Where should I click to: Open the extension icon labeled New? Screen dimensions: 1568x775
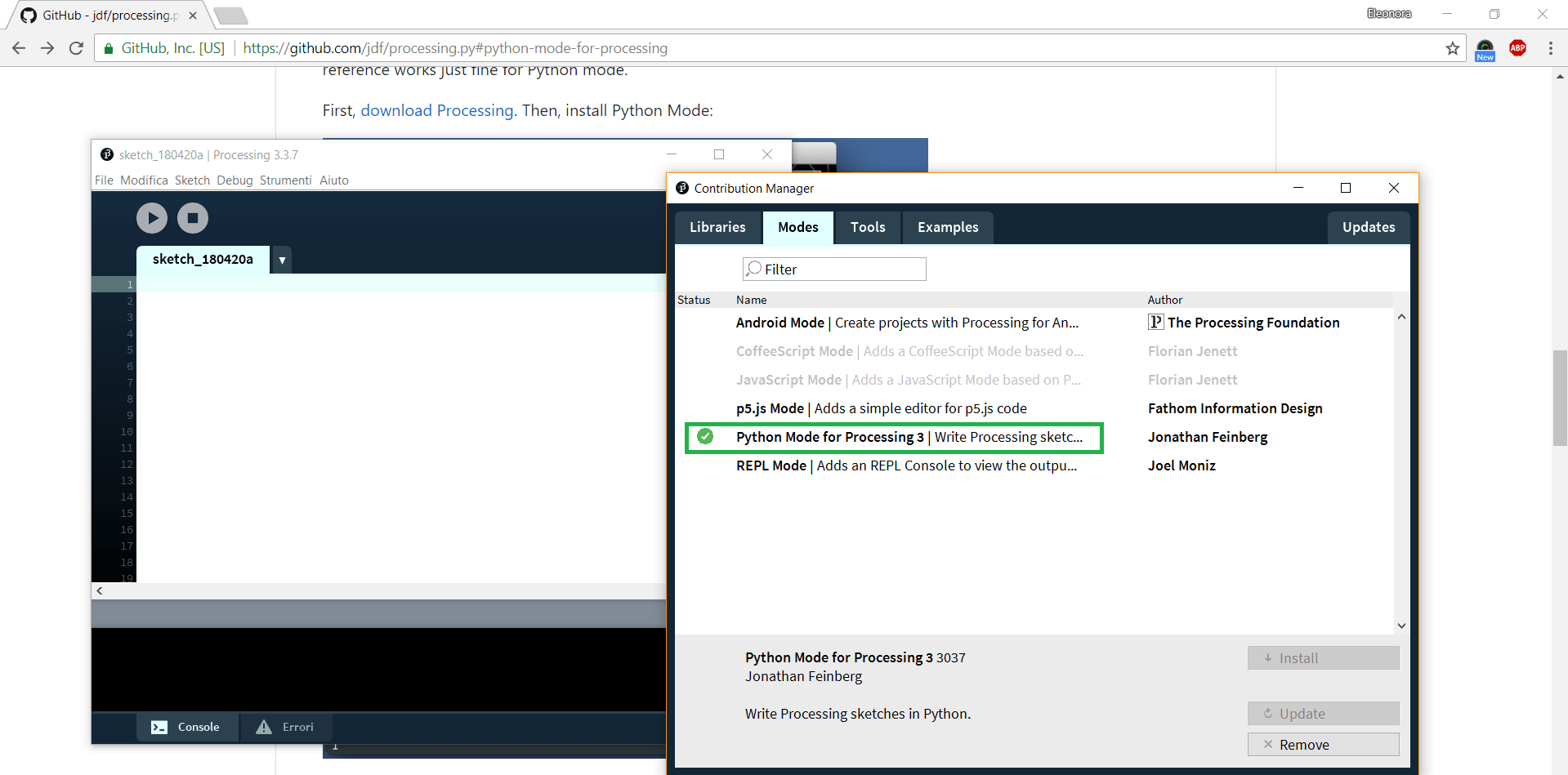1485,50
